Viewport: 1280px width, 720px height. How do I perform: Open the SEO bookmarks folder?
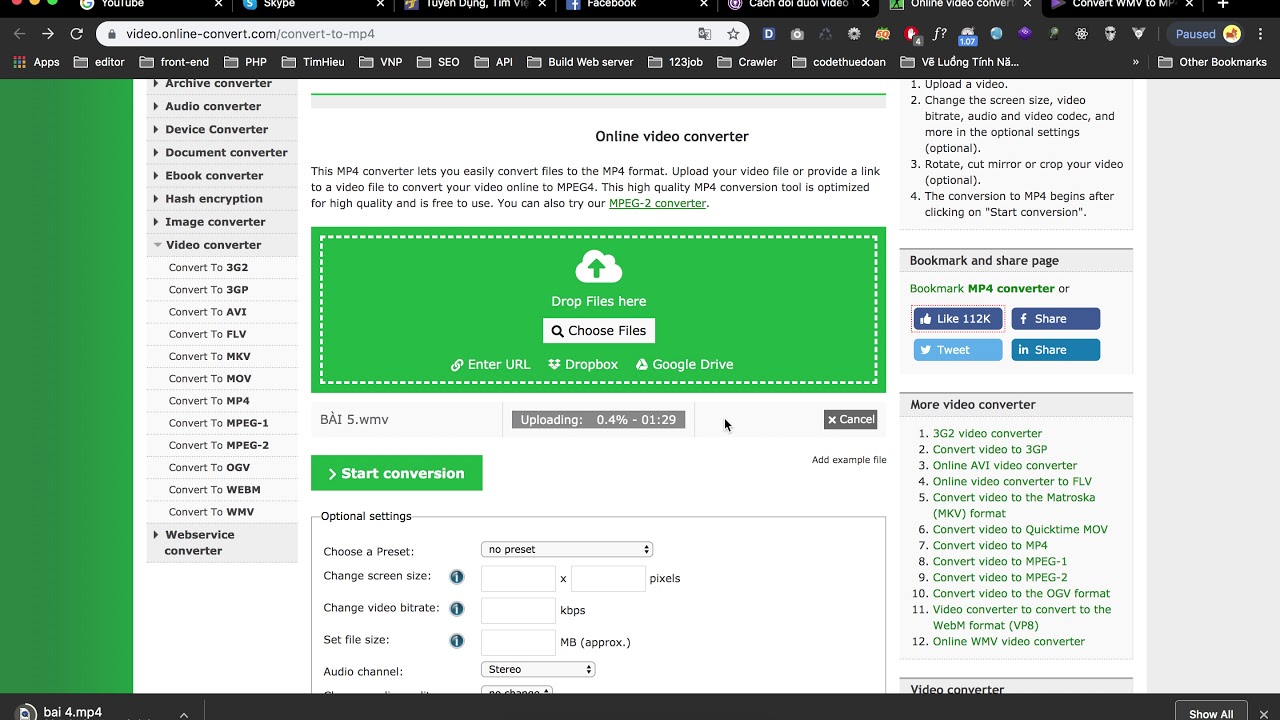[438, 62]
